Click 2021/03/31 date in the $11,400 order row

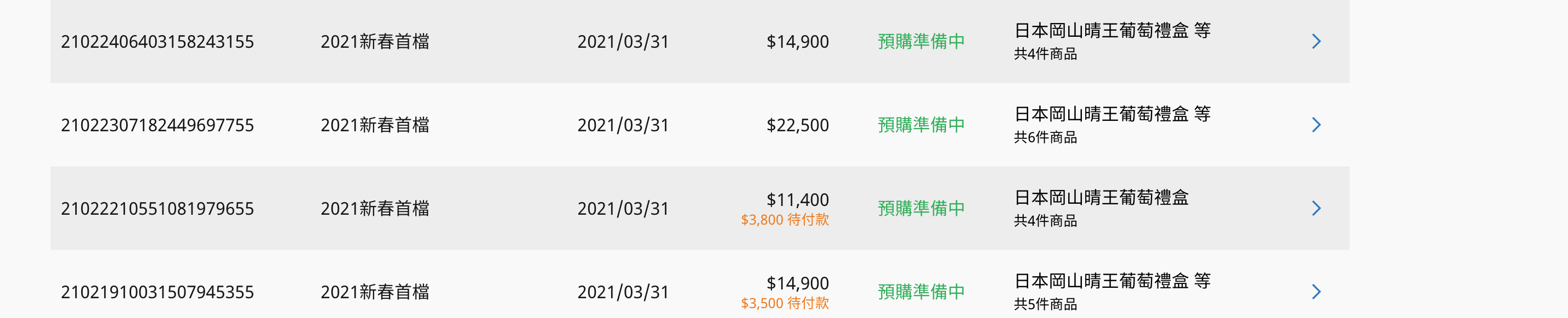623,208
